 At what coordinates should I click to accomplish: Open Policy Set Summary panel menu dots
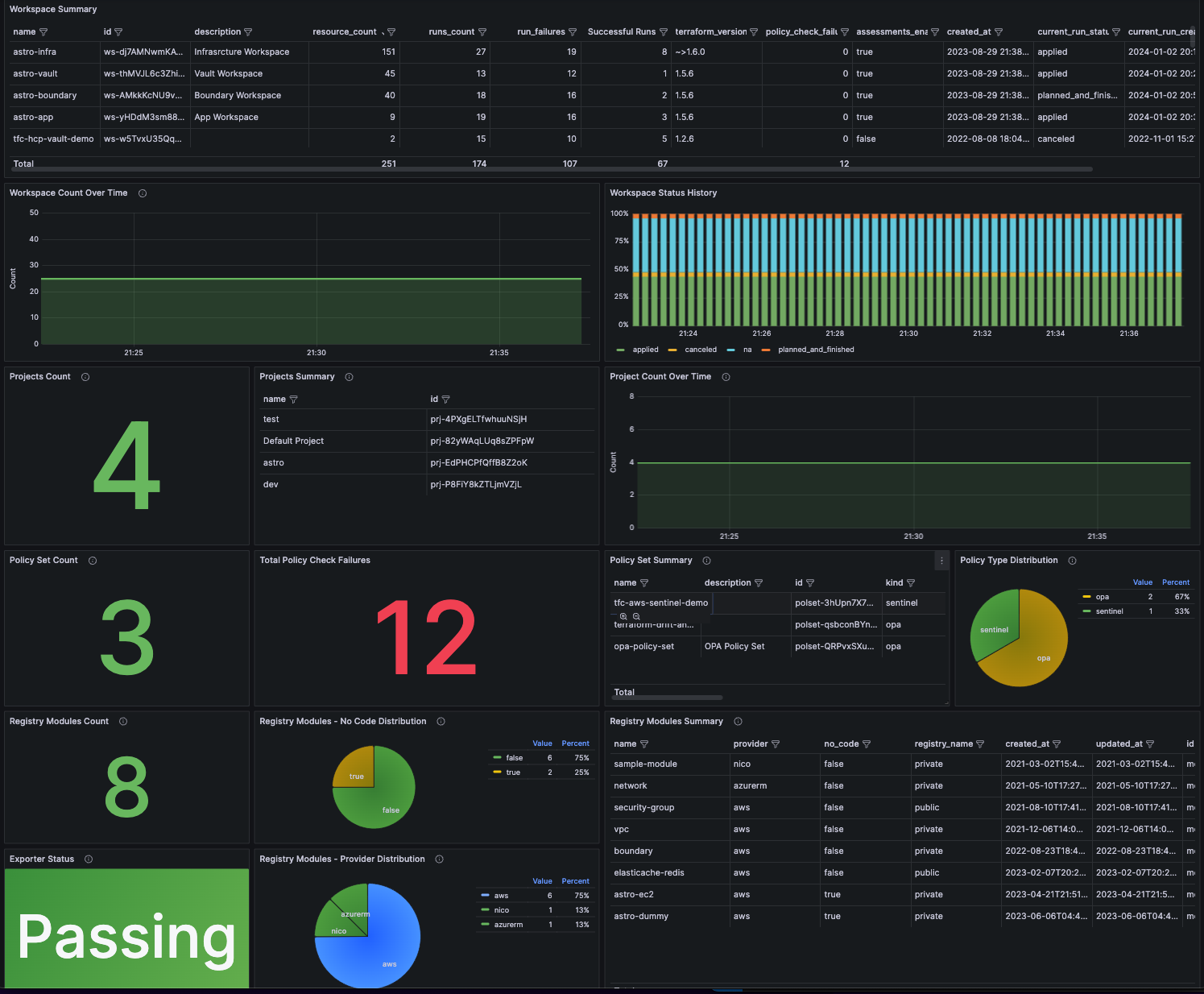pyautogui.click(x=941, y=561)
